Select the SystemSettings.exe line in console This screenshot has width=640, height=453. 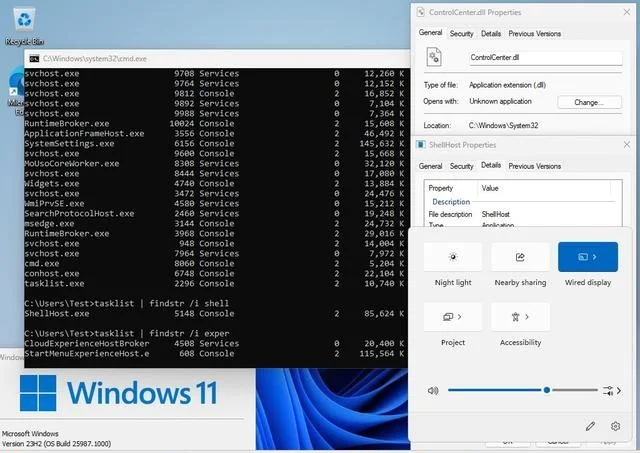214,144
